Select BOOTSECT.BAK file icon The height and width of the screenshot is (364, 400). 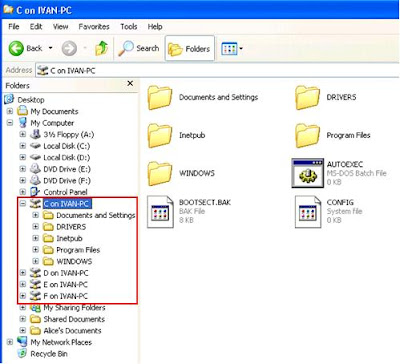tap(160, 212)
